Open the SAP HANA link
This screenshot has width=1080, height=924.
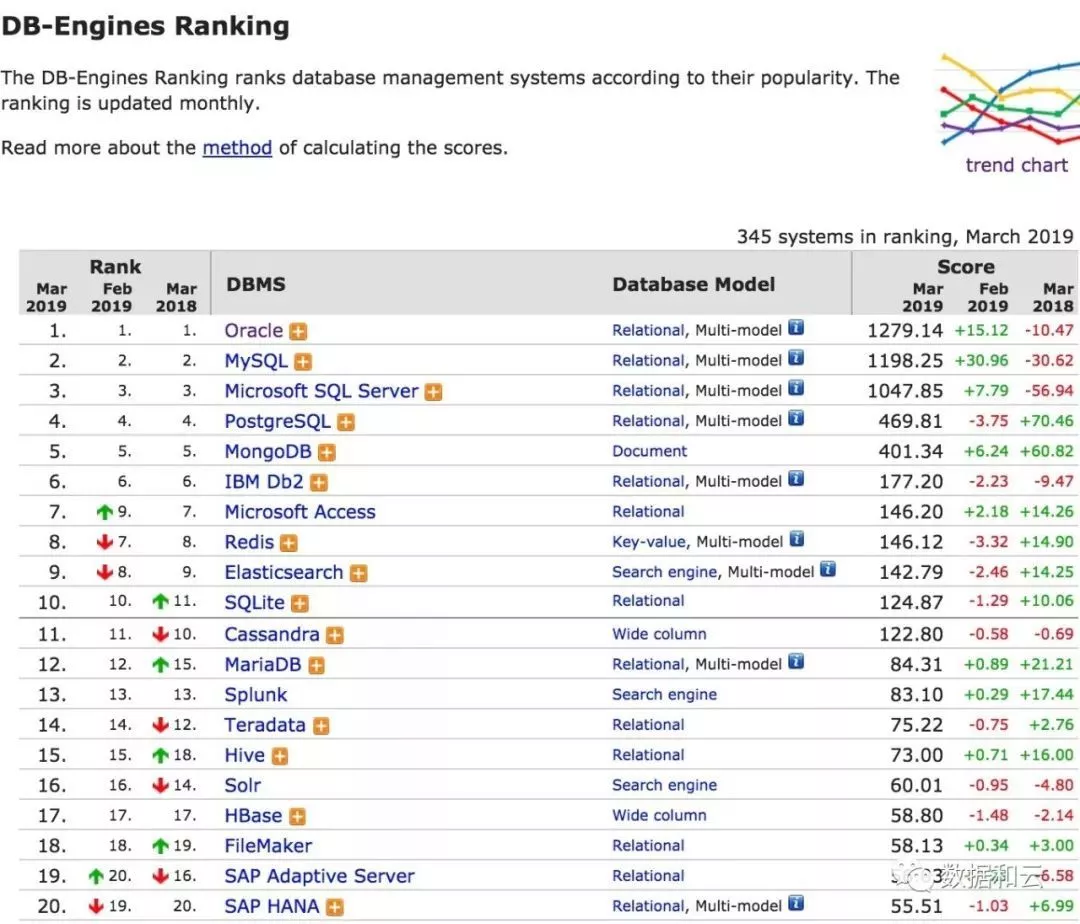tap(272, 907)
